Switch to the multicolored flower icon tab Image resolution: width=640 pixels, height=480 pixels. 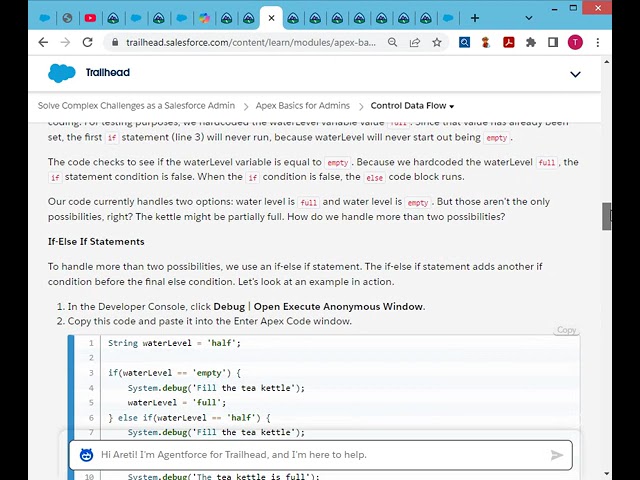[204, 18]
